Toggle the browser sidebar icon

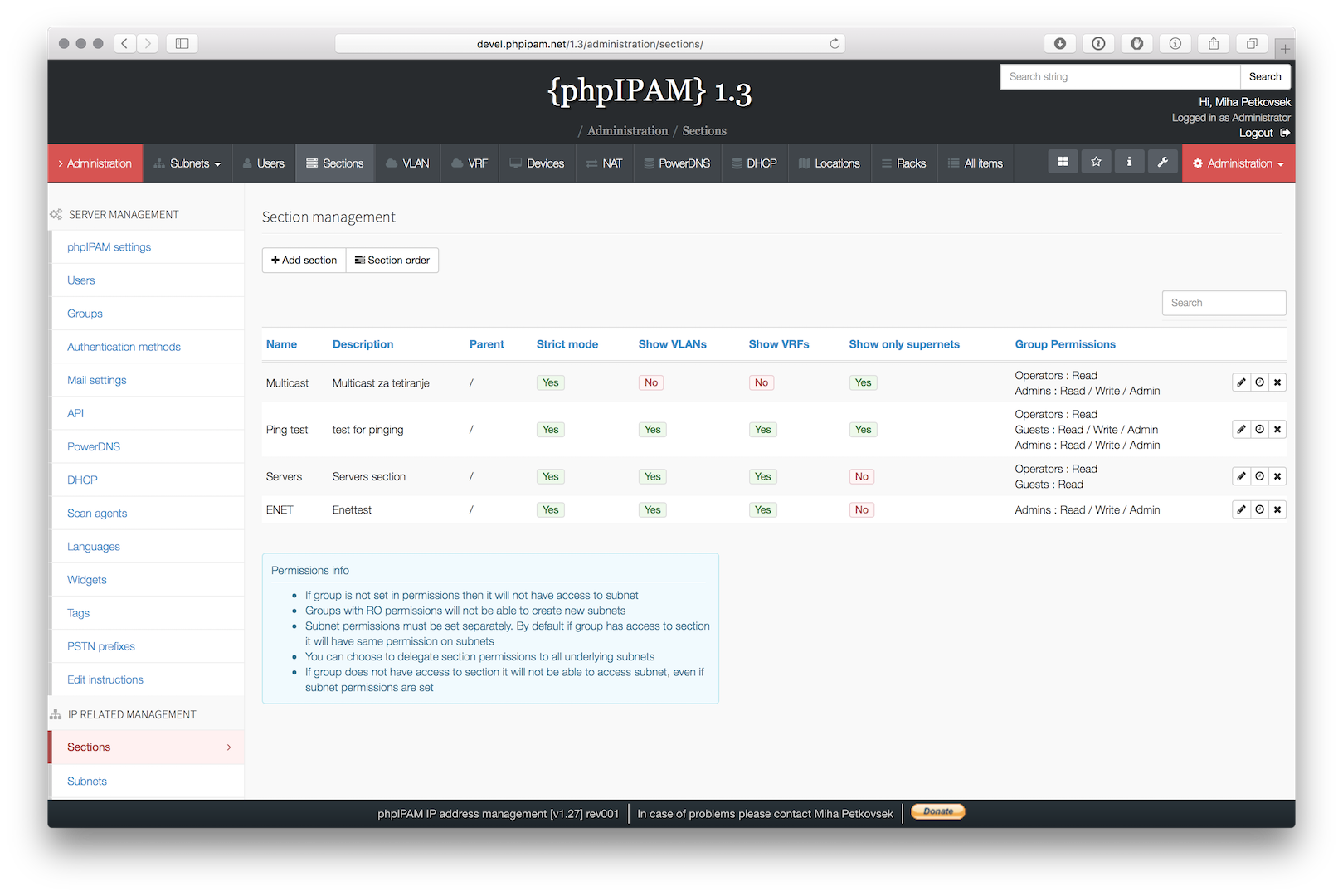tap(182, 43)
